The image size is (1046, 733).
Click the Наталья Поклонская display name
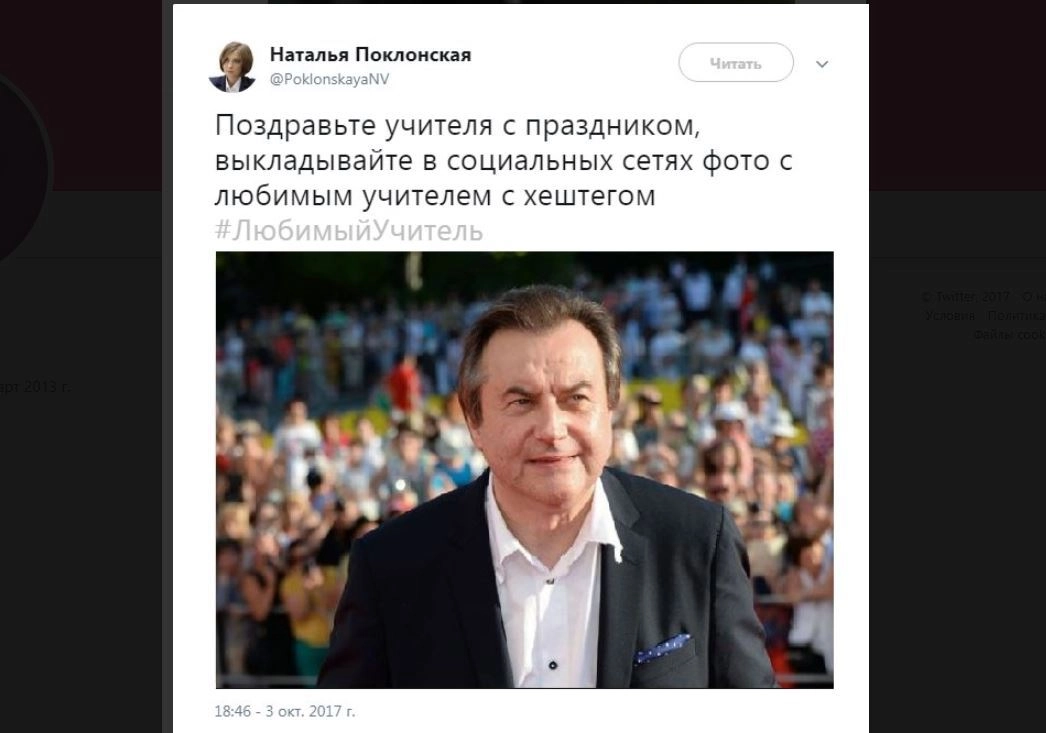click(x=370, y=54)
